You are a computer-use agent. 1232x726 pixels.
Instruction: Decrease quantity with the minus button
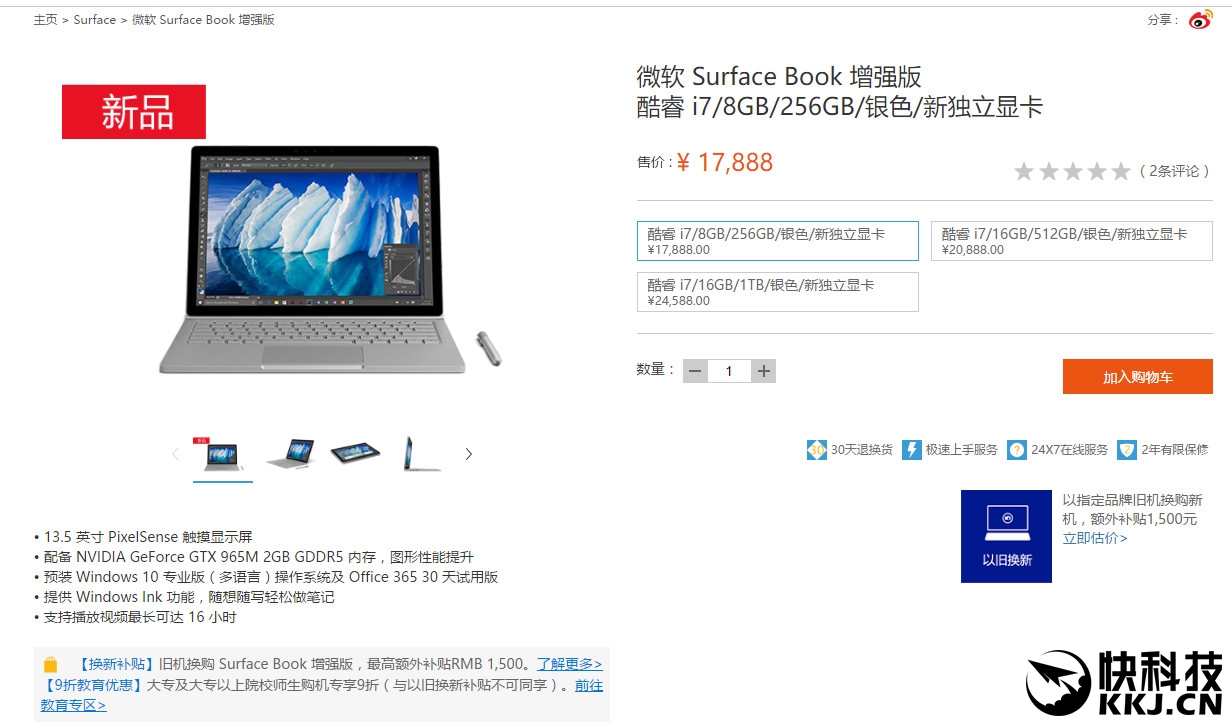coord(695,371)
